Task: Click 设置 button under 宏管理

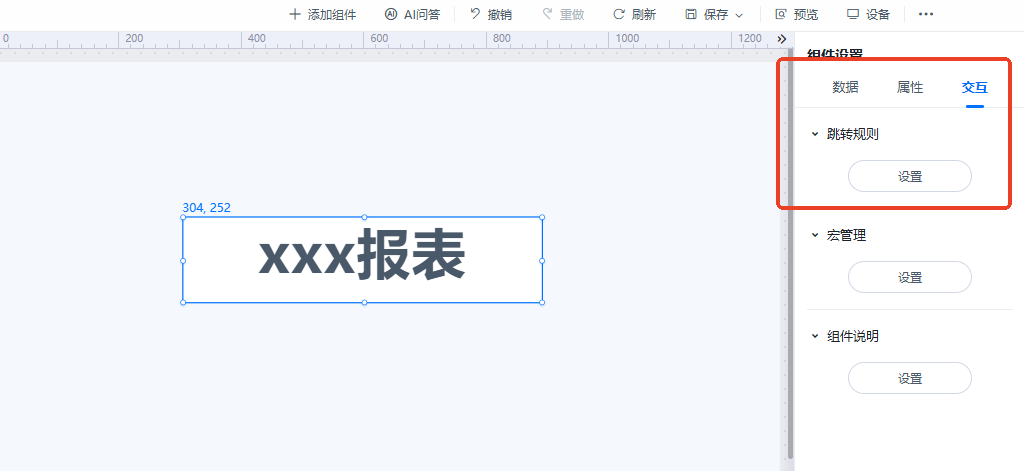Action: (x=910, y=278)
